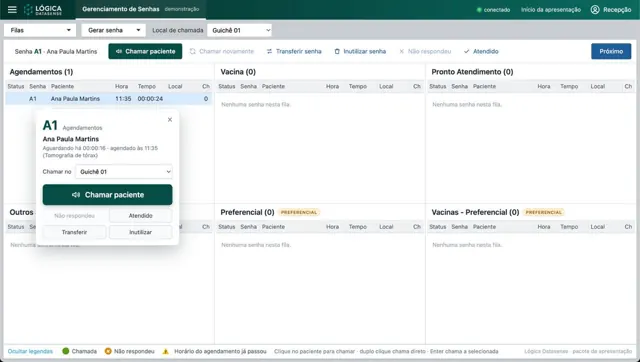
Task: Click Tempo column header in Vacina queue
Action: 358,87
